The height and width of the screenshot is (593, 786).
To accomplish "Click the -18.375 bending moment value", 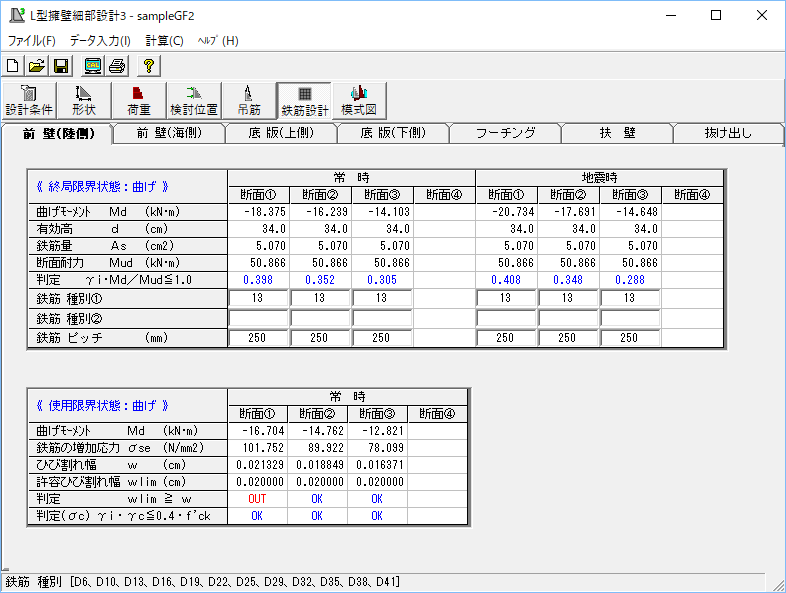I will 265,212.
